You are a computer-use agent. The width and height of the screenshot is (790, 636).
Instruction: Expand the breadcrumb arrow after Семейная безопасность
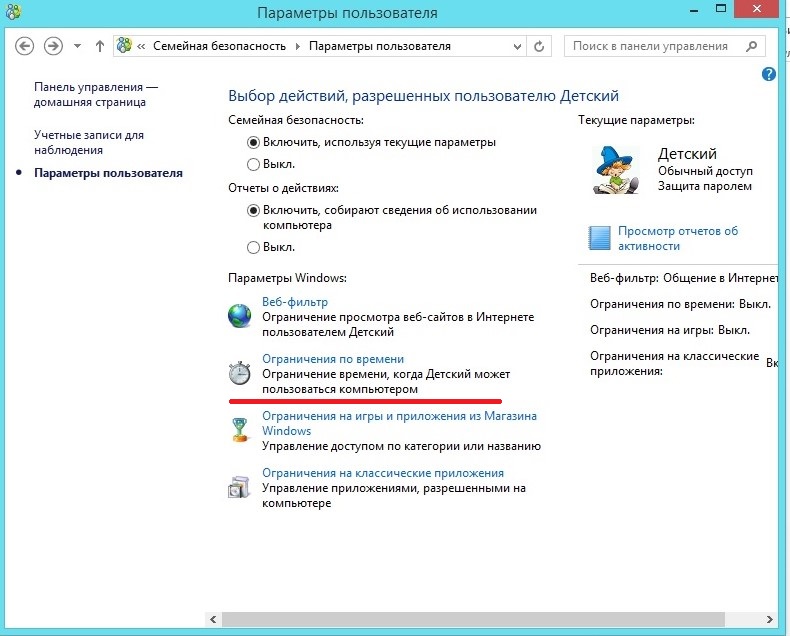pos(298,46)
